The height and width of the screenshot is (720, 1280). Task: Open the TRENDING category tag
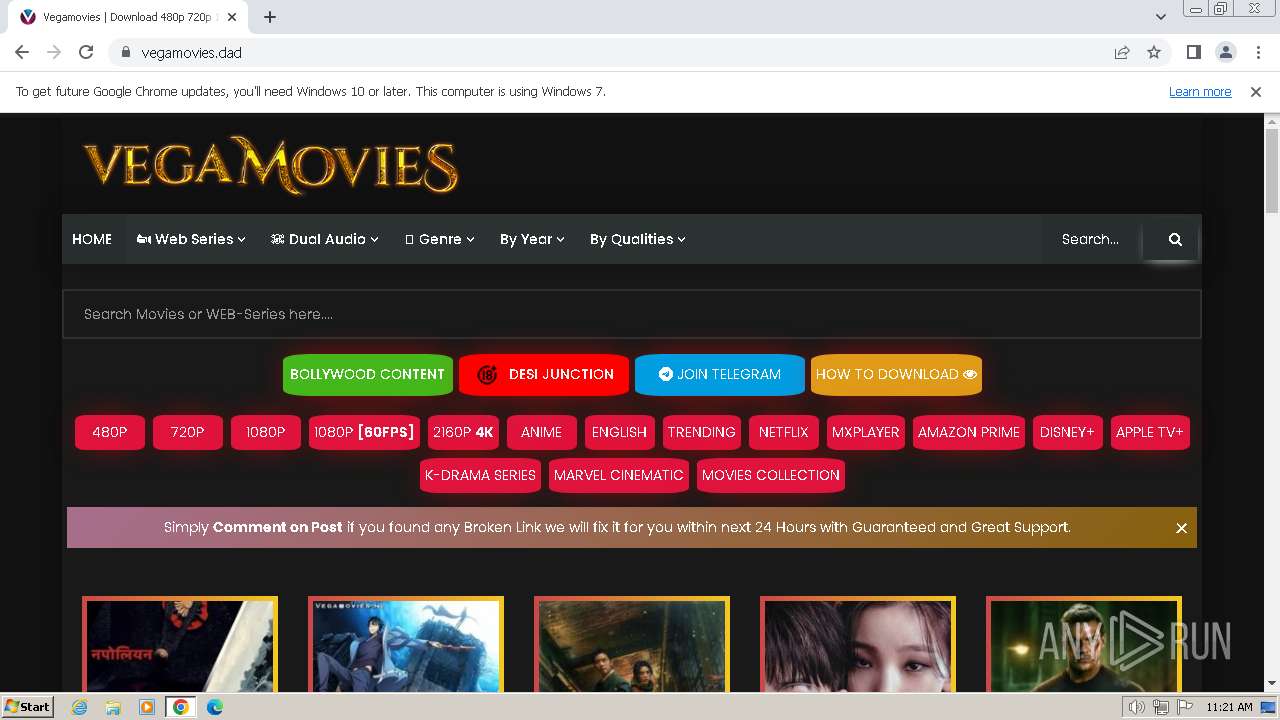pyautogui.click(x=701, y=432)
